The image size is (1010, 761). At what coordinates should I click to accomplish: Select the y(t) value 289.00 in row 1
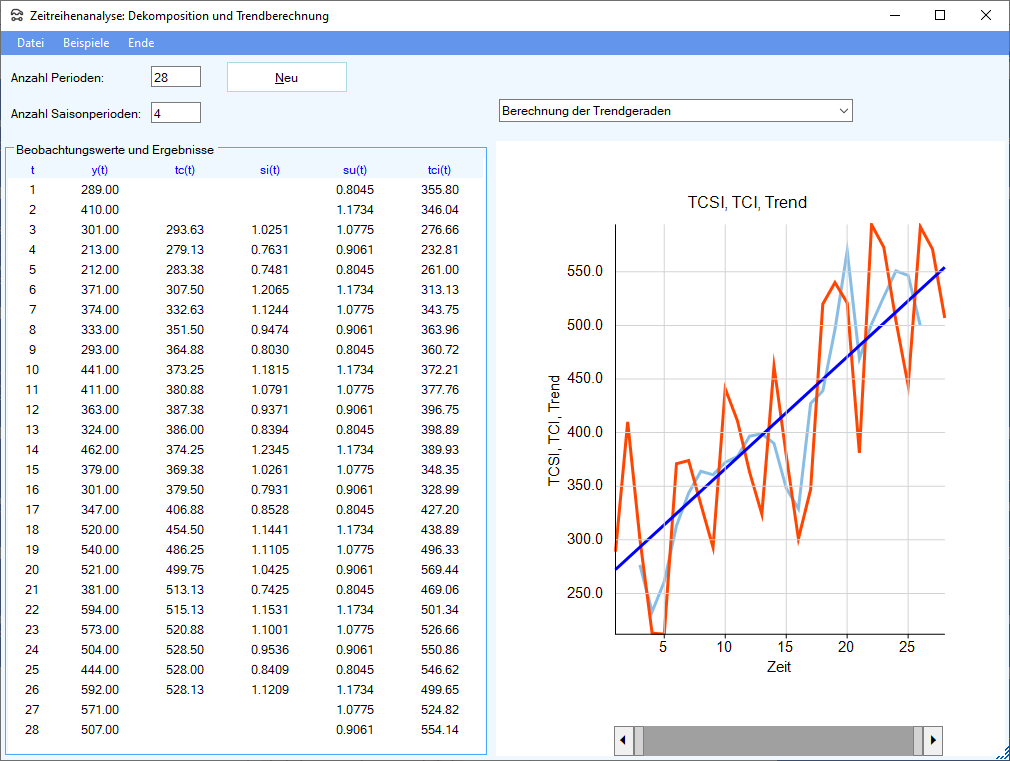click(100, 189)
